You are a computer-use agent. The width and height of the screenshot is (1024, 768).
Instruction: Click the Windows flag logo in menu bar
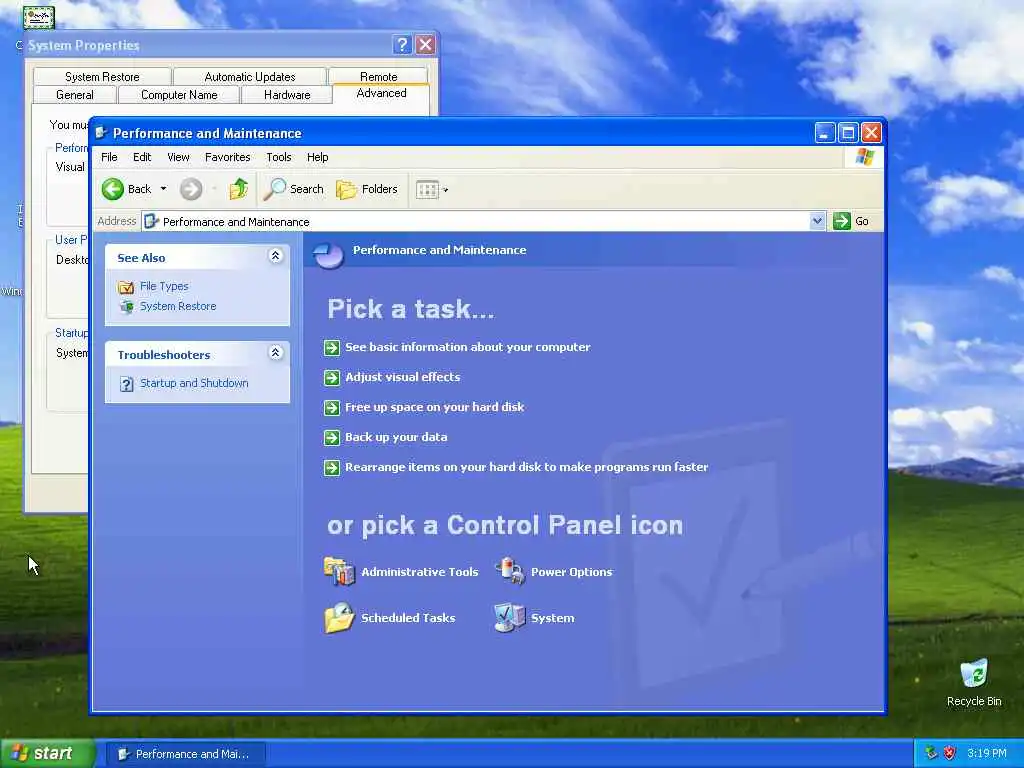pyautogui.click(x=865, y=157)
